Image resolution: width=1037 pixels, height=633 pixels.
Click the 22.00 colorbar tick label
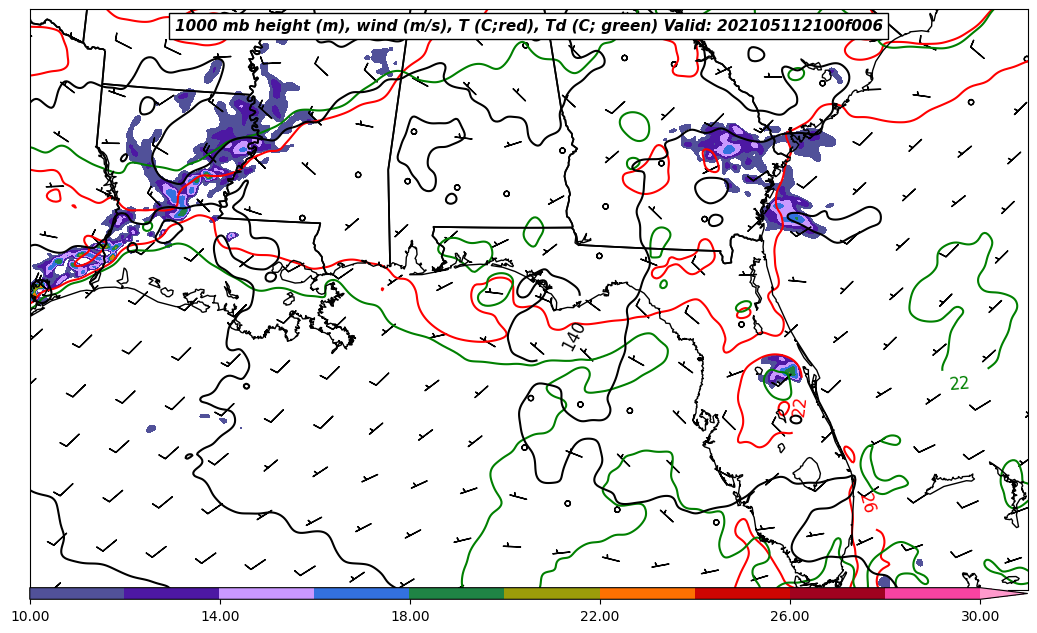pos(600,616)
